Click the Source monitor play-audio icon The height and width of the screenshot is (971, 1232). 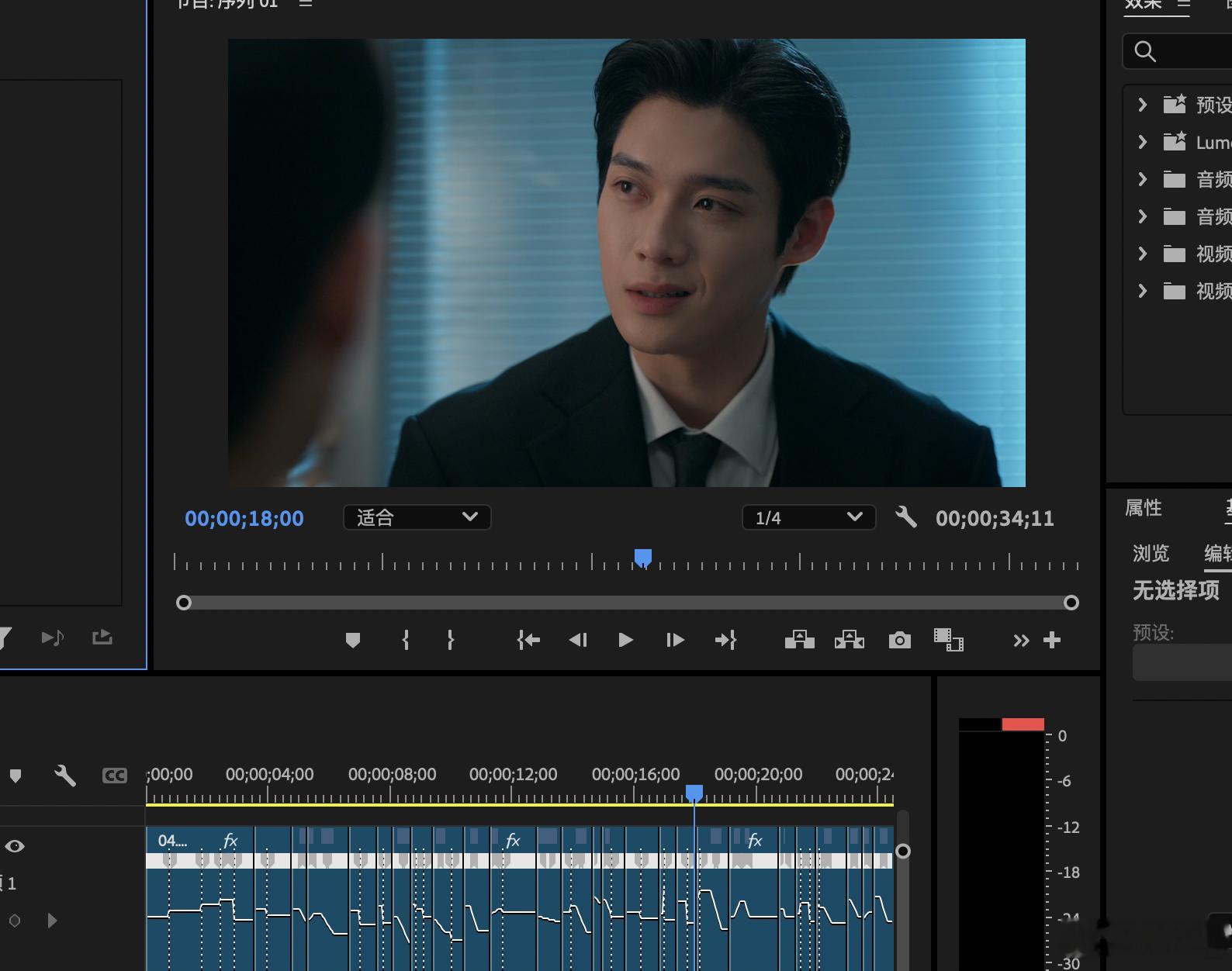pos(53,638)
